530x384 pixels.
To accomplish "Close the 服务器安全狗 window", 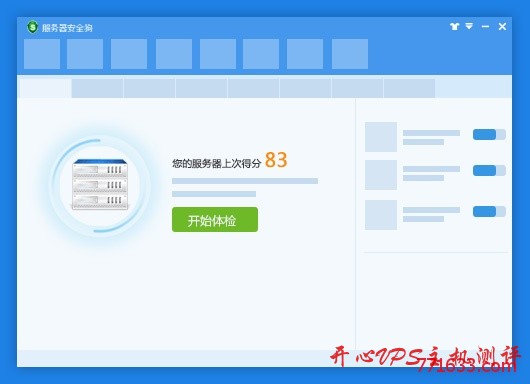I will tap(502, 26).
